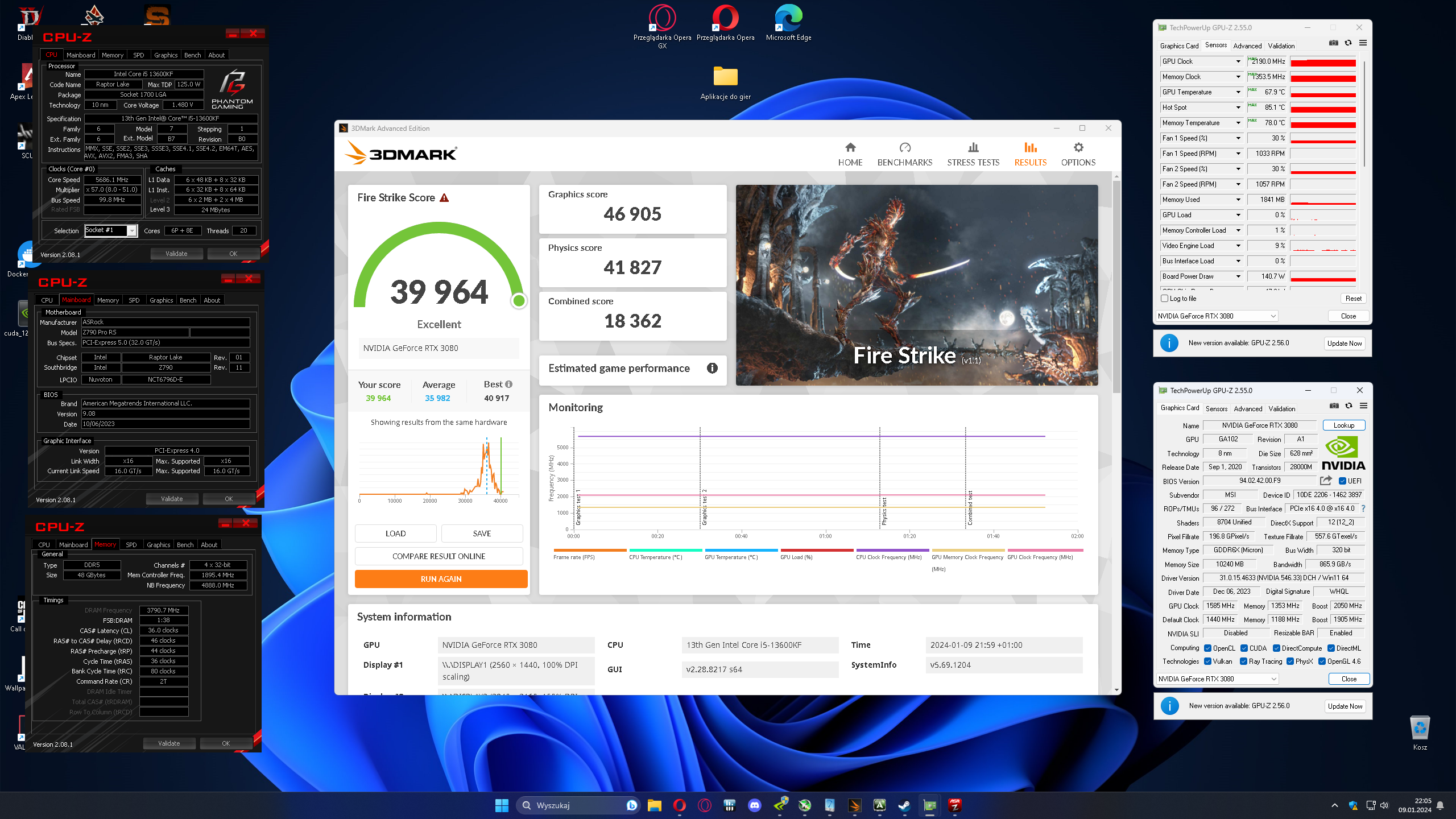1456x819 pixels.
Task: Switch to Advanced tab in top GPU-Z
Action: [1247, 45]
